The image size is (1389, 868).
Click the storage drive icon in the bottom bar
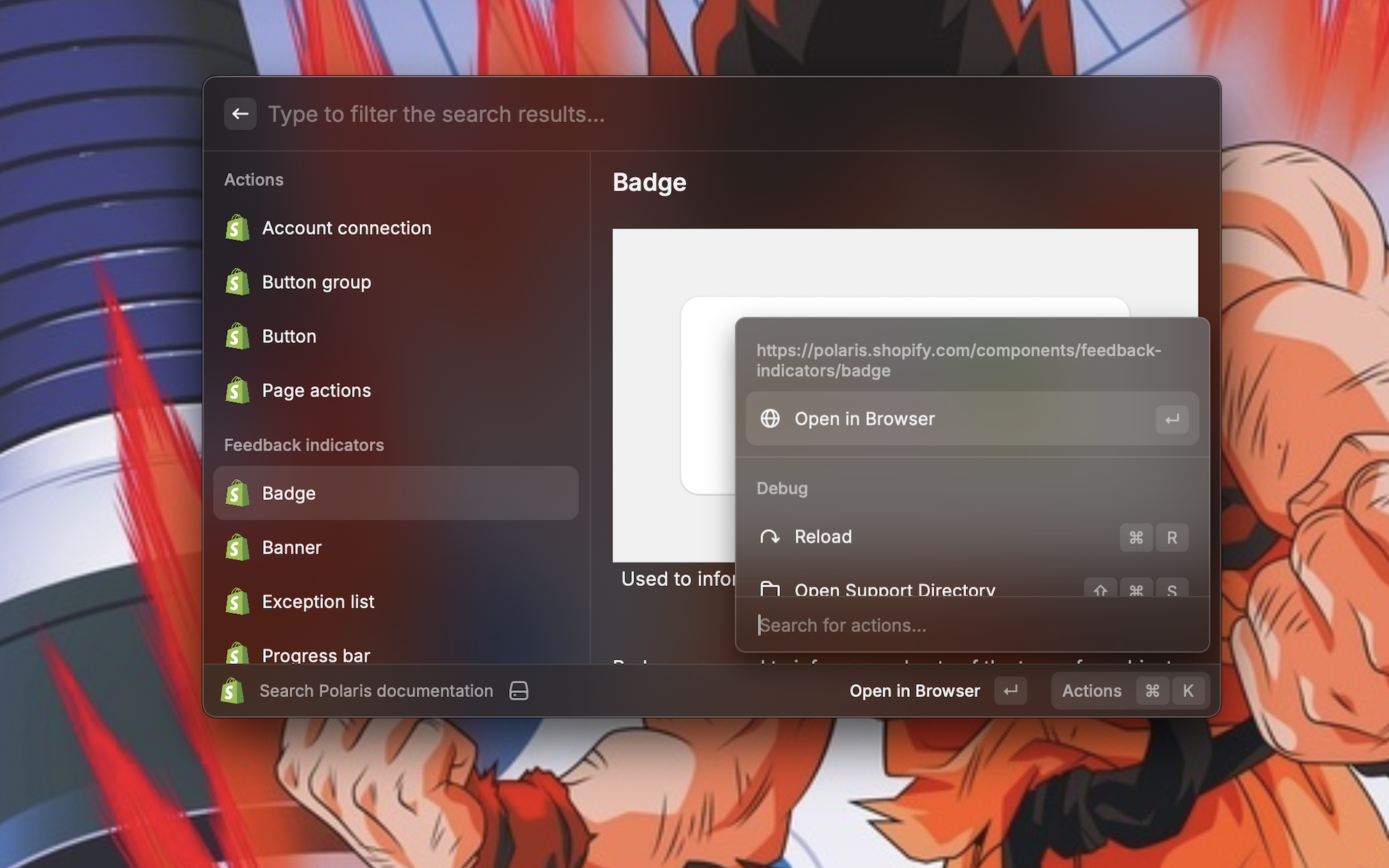pyautogui.click(x=519, y=691)
